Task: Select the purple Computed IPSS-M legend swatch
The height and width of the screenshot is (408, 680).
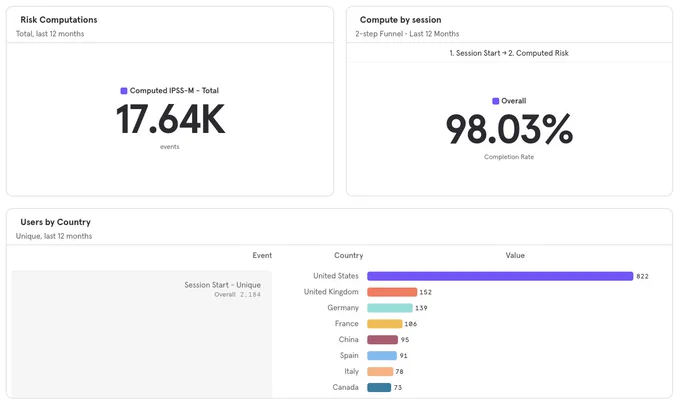Action: [x=124, y=91]
